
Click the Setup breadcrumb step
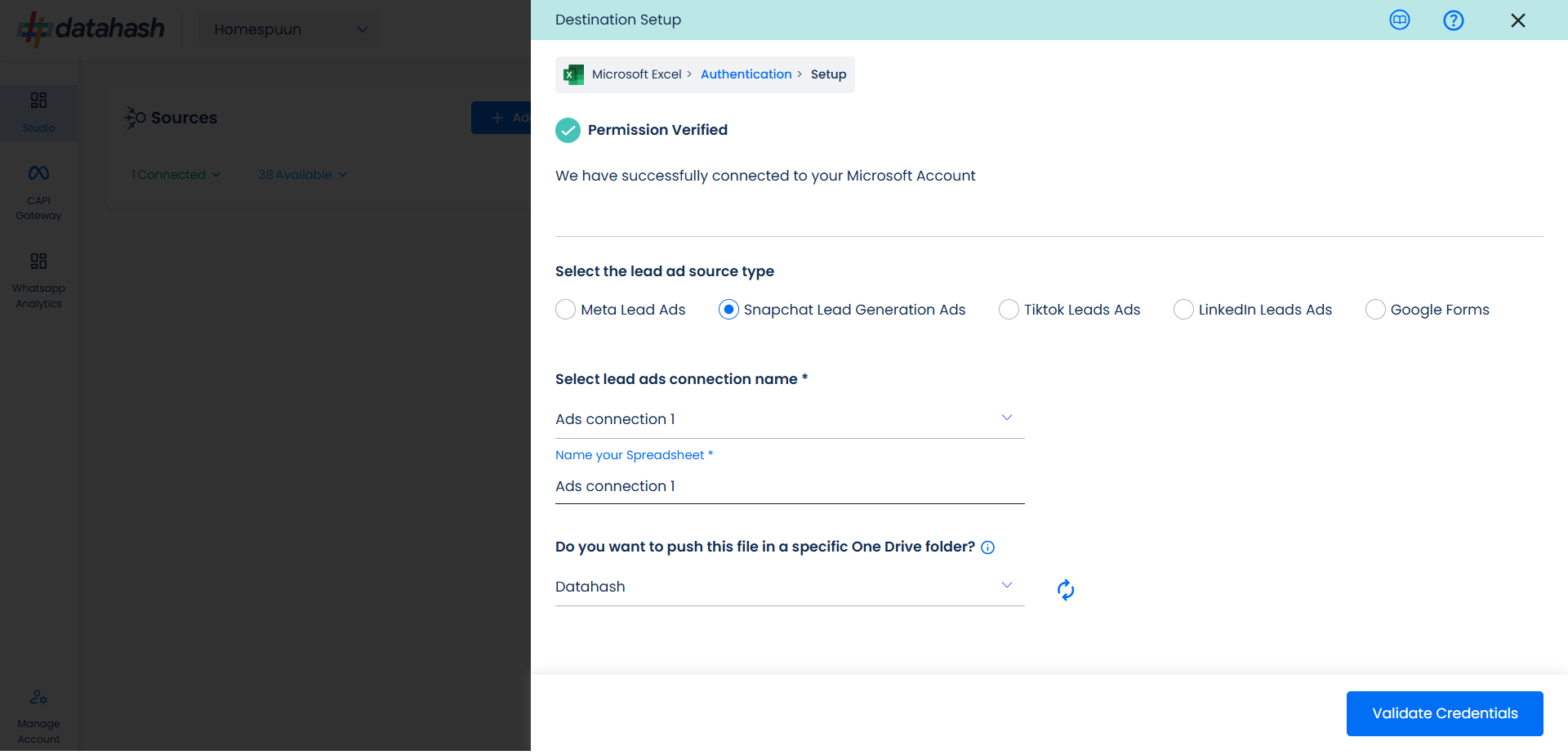[x=828, y=74]
